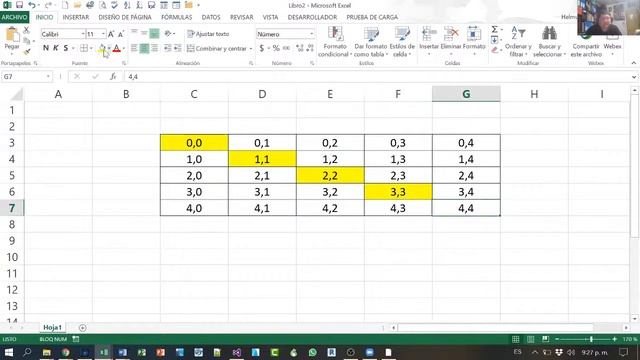Apply the red font color A icon

point(117,49)
